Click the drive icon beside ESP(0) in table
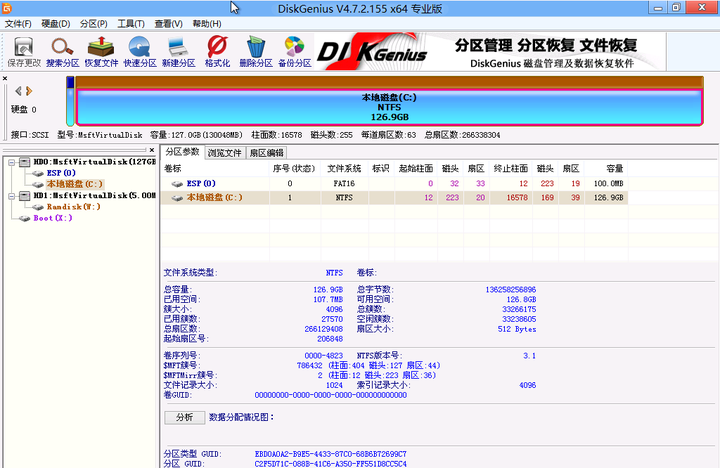 coord(177,184)
